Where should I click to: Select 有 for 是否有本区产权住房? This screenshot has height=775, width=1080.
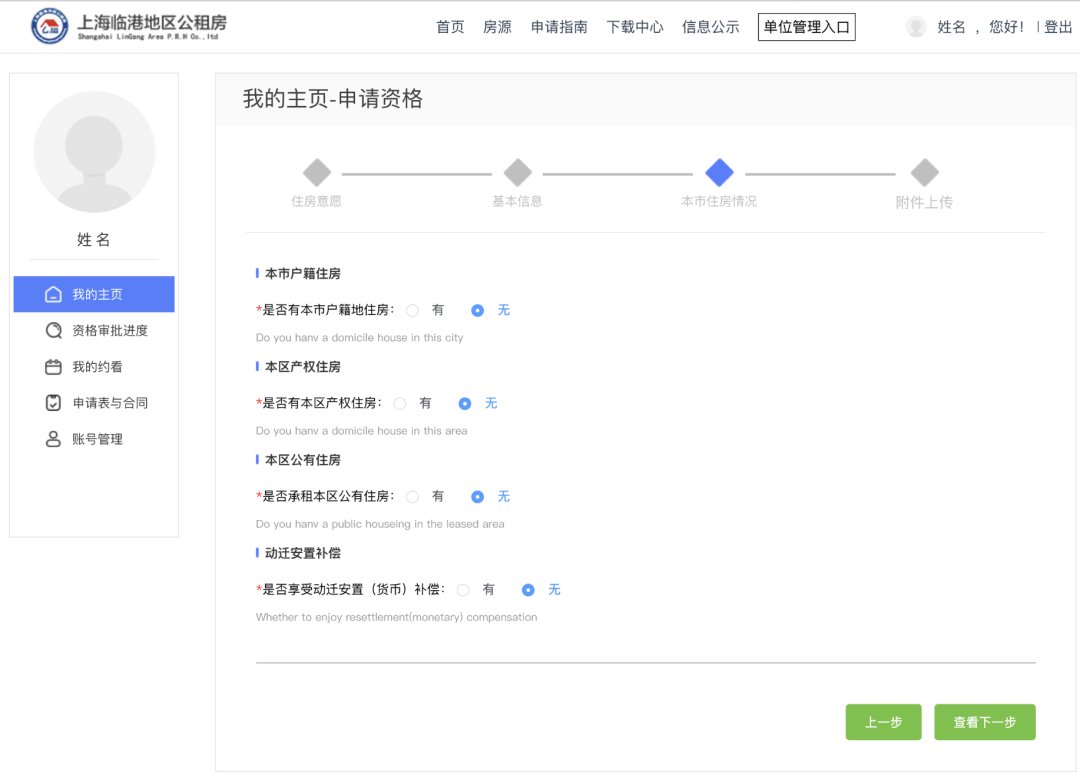point(400,404)
